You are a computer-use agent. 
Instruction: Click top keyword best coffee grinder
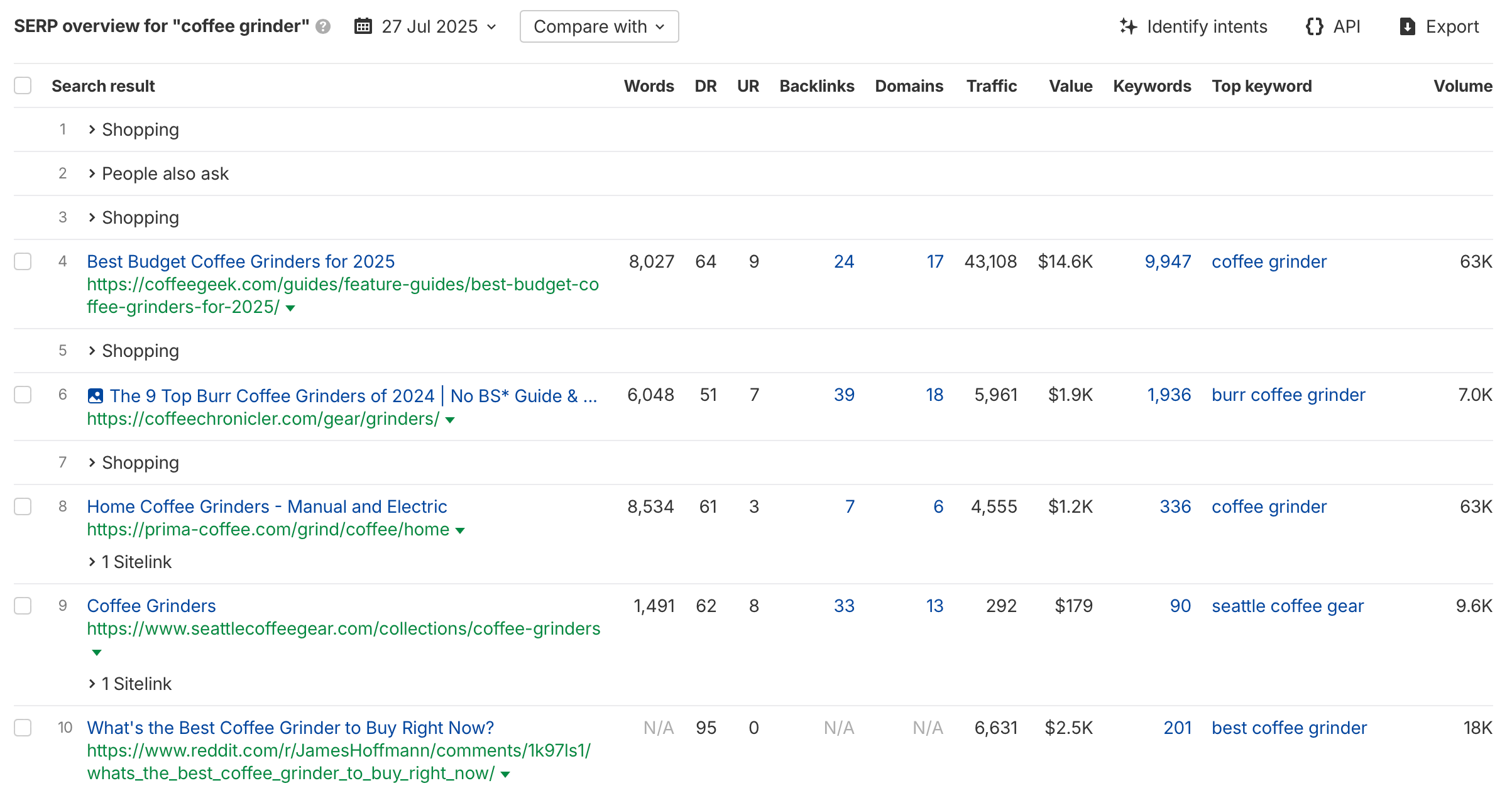pos(1289,728)
